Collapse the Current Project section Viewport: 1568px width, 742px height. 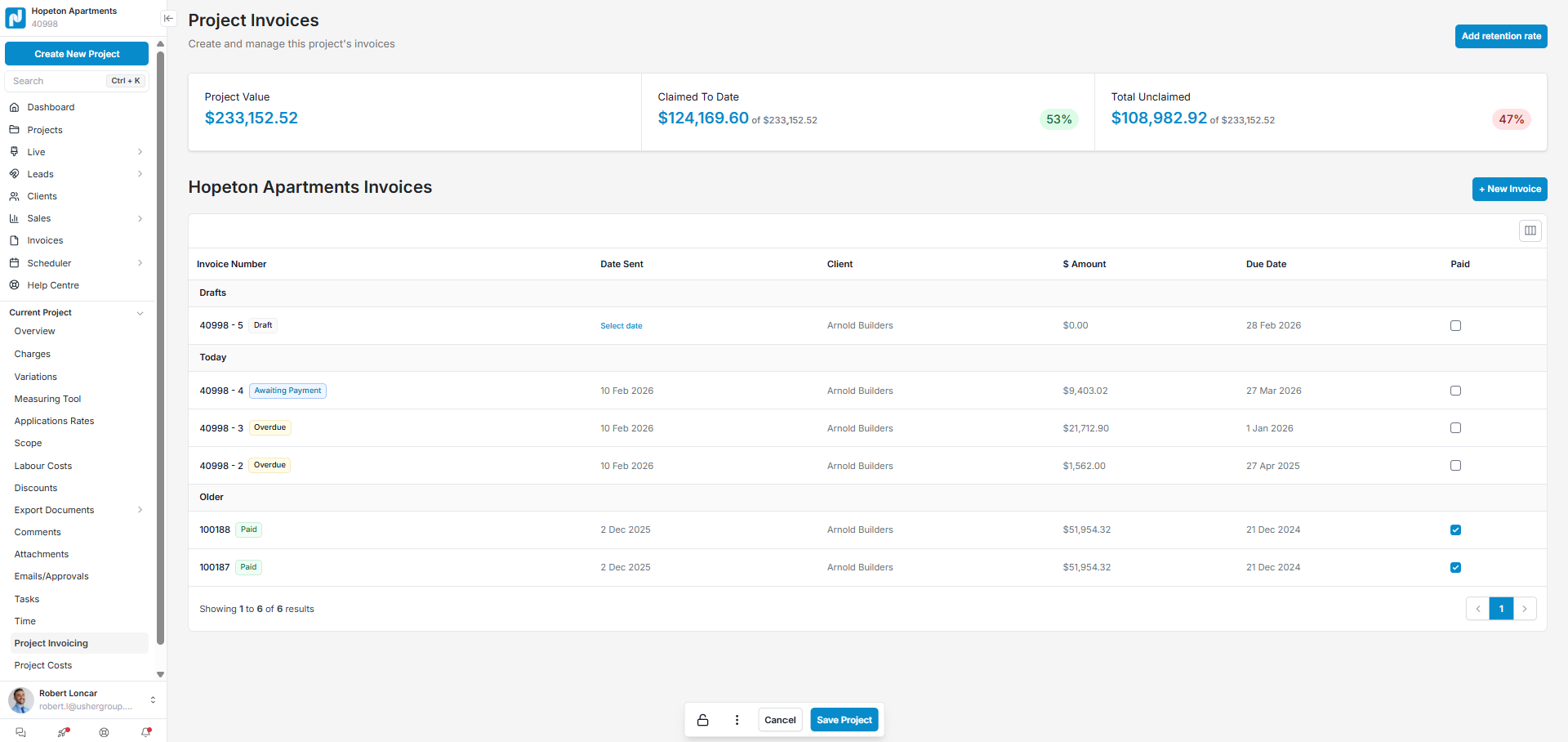(x=140, y=313)
